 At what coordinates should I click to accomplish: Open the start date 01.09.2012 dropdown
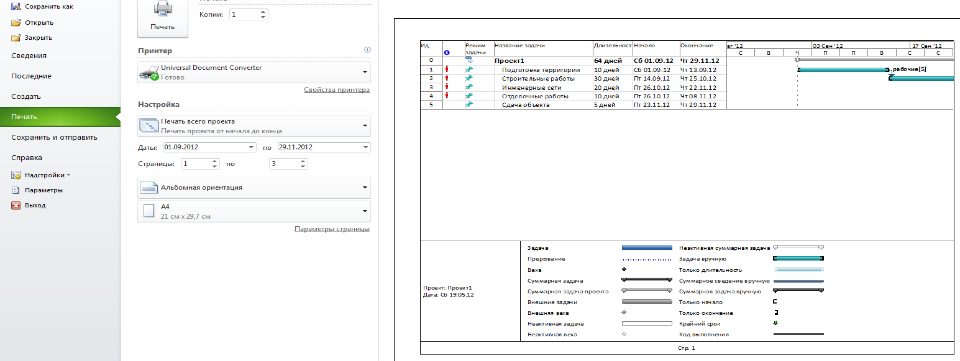pos(252,147)
